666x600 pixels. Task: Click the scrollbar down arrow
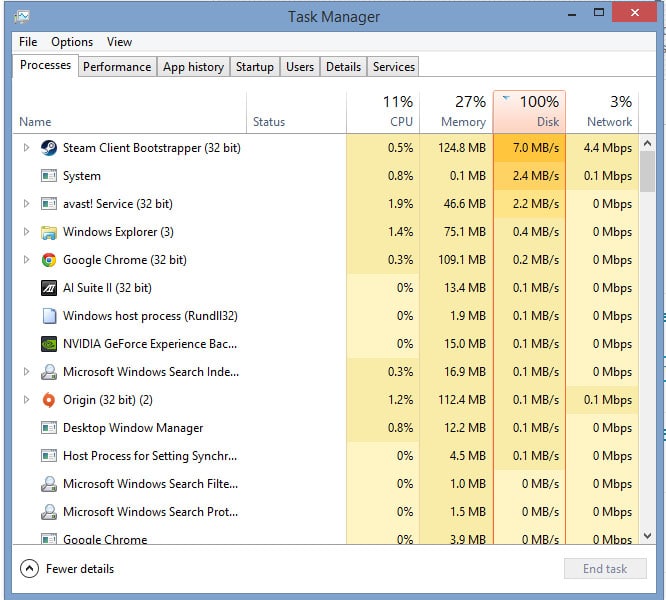(647, 536)
